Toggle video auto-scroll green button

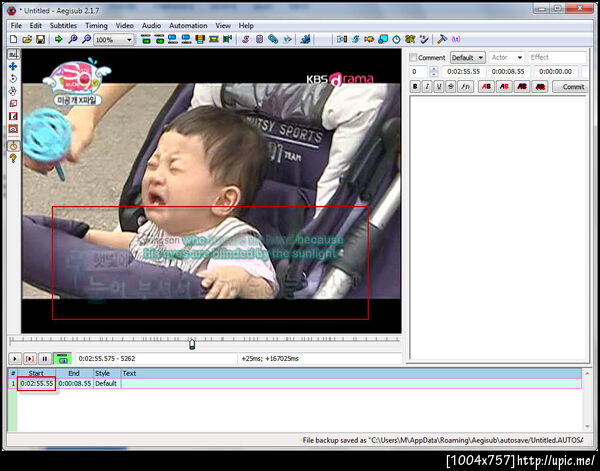62,359
